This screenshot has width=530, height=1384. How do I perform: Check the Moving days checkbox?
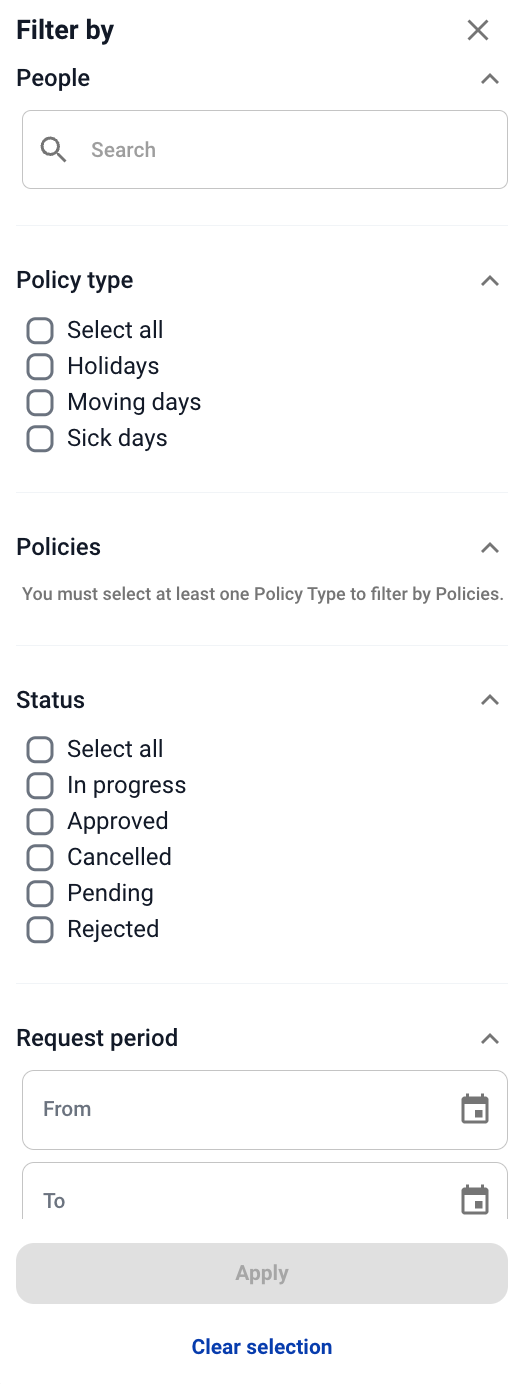pos(40,402)
